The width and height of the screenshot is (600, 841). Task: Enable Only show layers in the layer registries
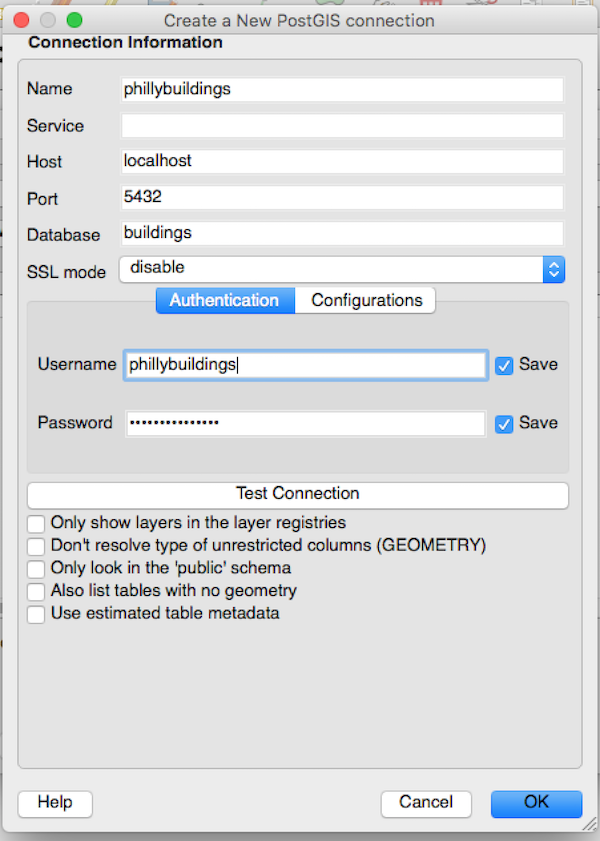(36, 523)
